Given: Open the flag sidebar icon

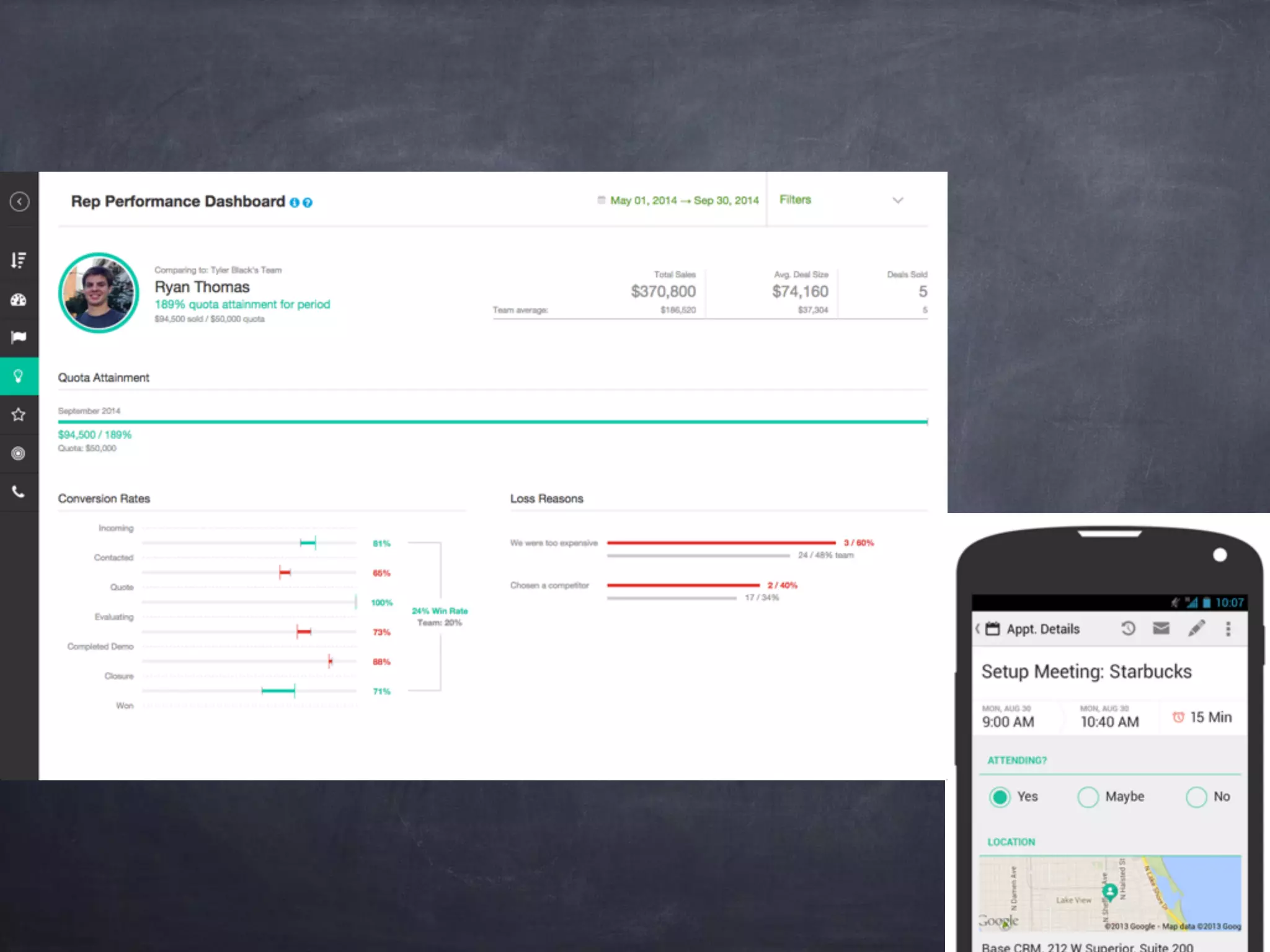Looking at the screenshot, I should click(19, 337).
